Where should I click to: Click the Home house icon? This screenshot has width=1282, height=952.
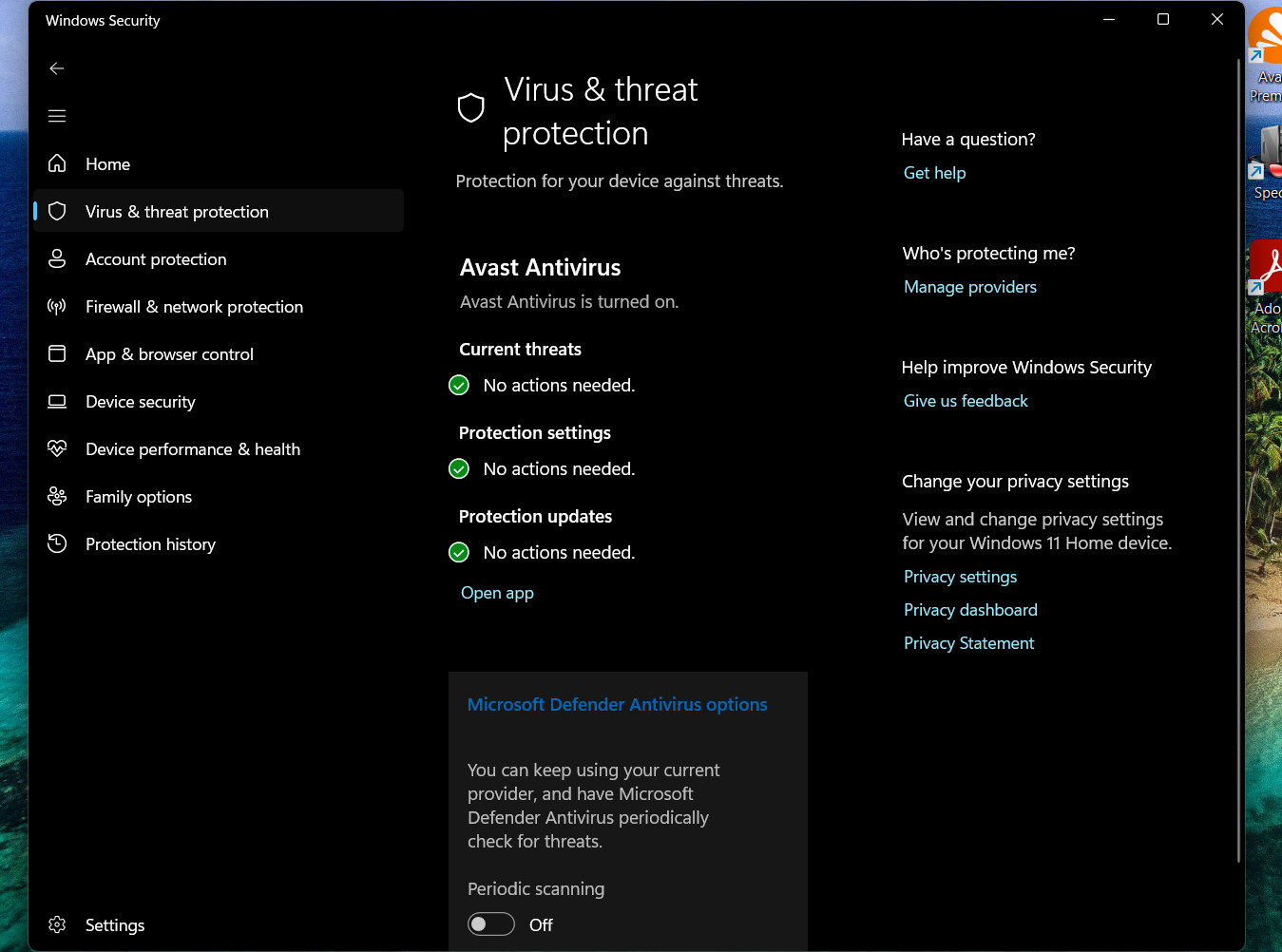point(57,163)
